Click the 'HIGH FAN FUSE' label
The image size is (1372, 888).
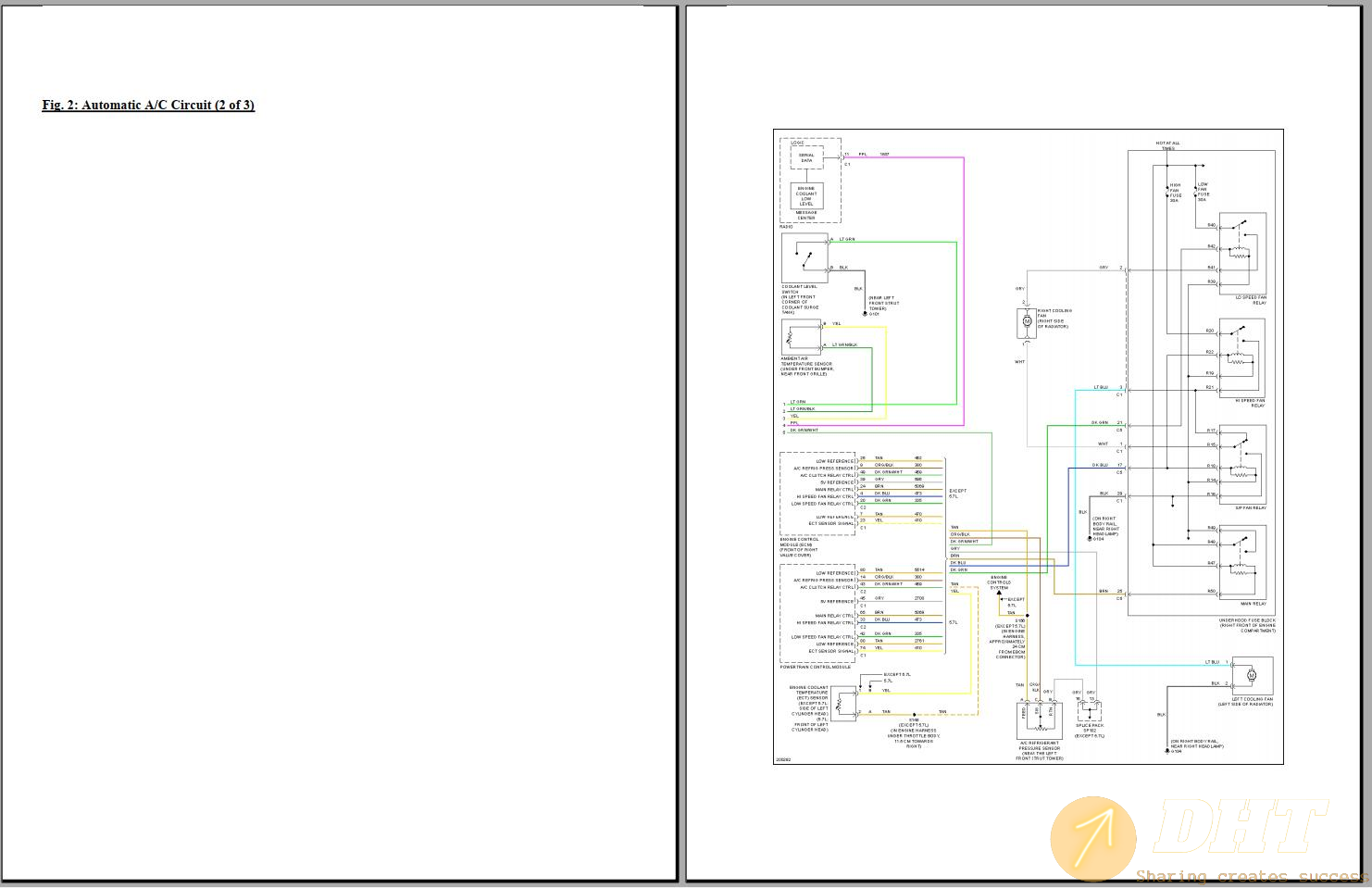tap(1176, 193)
